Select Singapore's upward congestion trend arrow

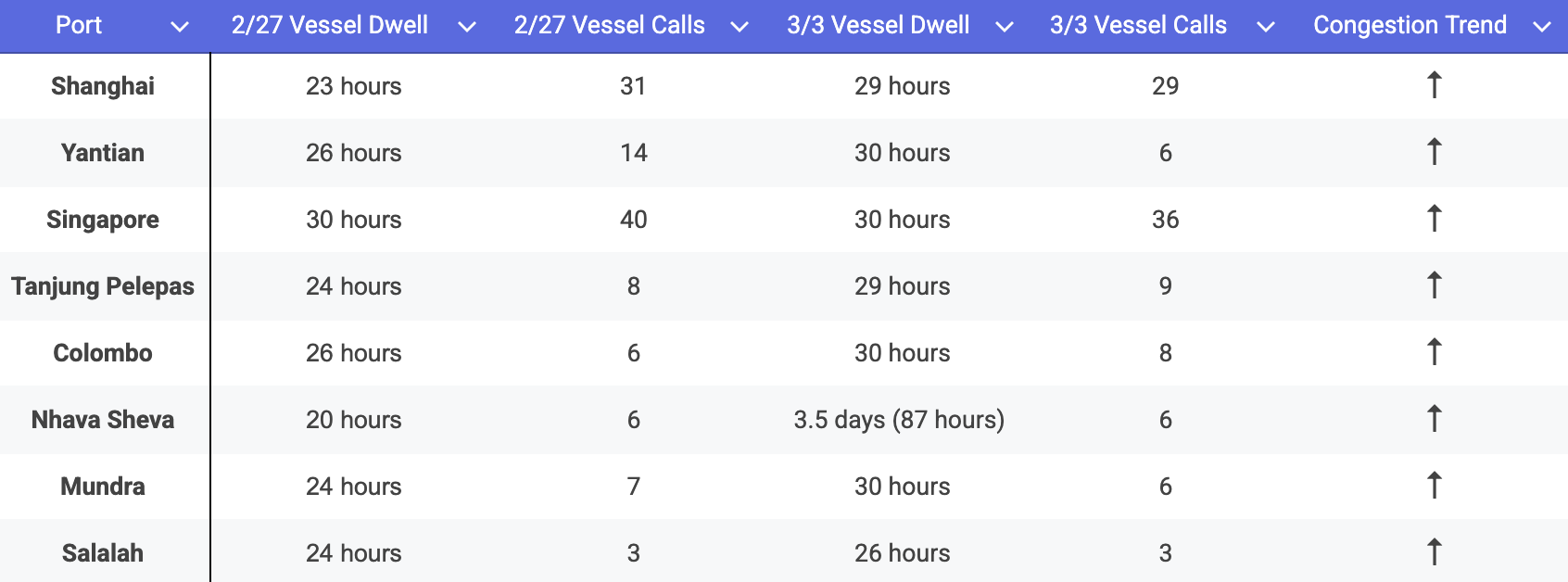[x=1434, y=219]
